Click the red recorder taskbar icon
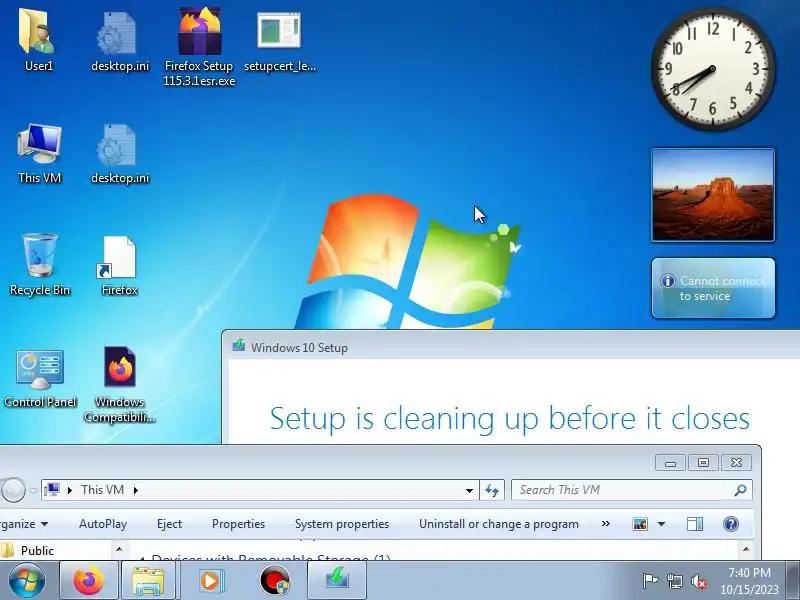 [x=274, y=581]
